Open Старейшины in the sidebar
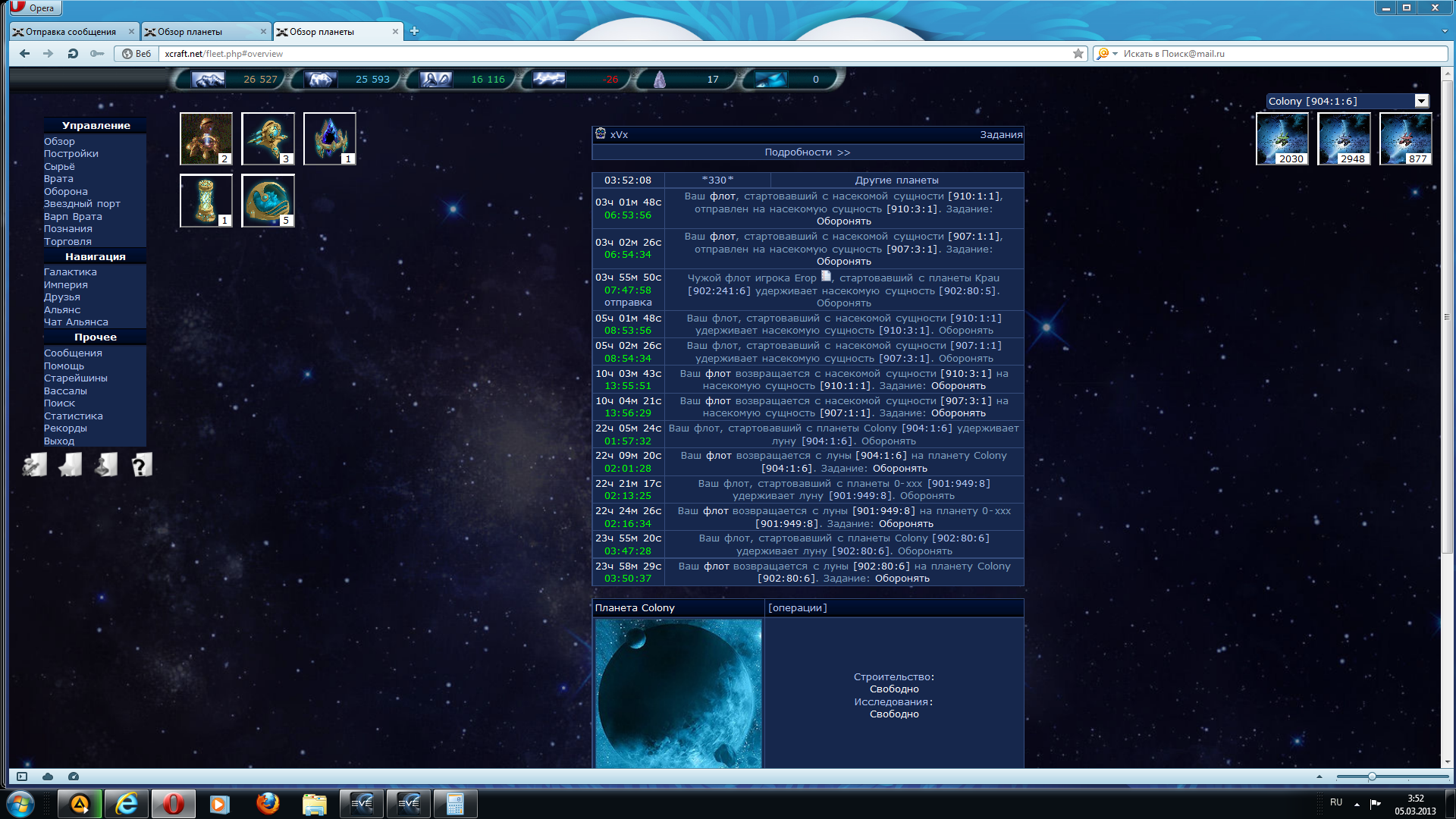 point(76,378)
